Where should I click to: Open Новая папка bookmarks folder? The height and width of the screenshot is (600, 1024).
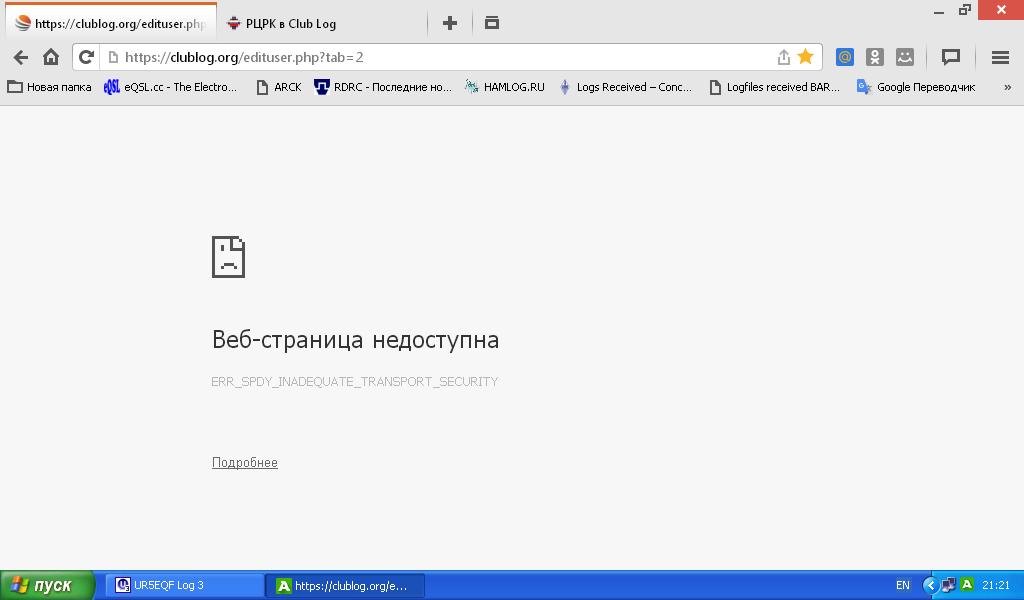coord(50,87)
